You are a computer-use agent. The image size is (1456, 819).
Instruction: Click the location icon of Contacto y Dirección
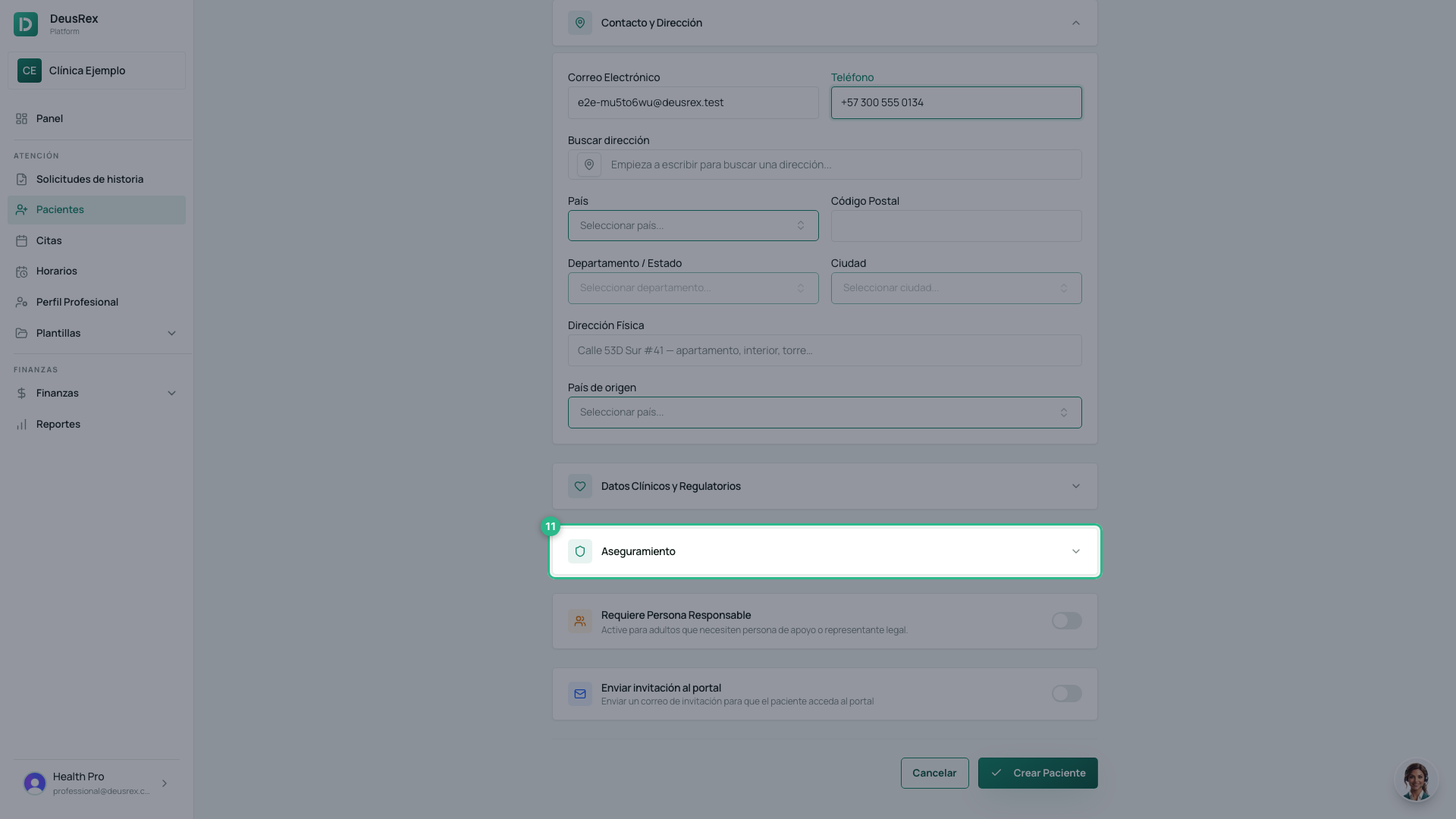click(580, 23)
